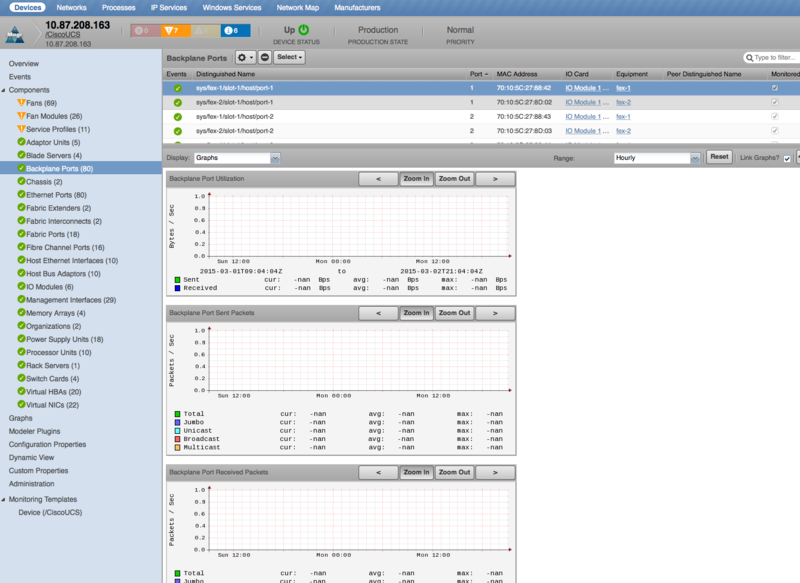This screenshot has height=583, width=800.
Task: Click the error events badge showing 7
Action: tap(176, 31)
